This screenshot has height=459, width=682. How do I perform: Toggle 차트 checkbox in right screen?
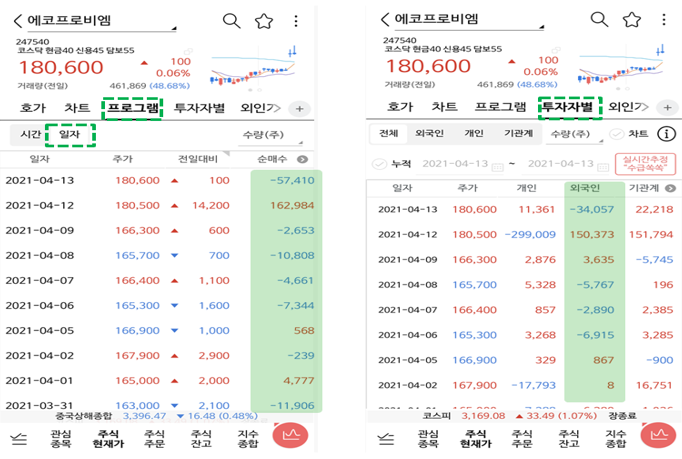coord(616,134)
